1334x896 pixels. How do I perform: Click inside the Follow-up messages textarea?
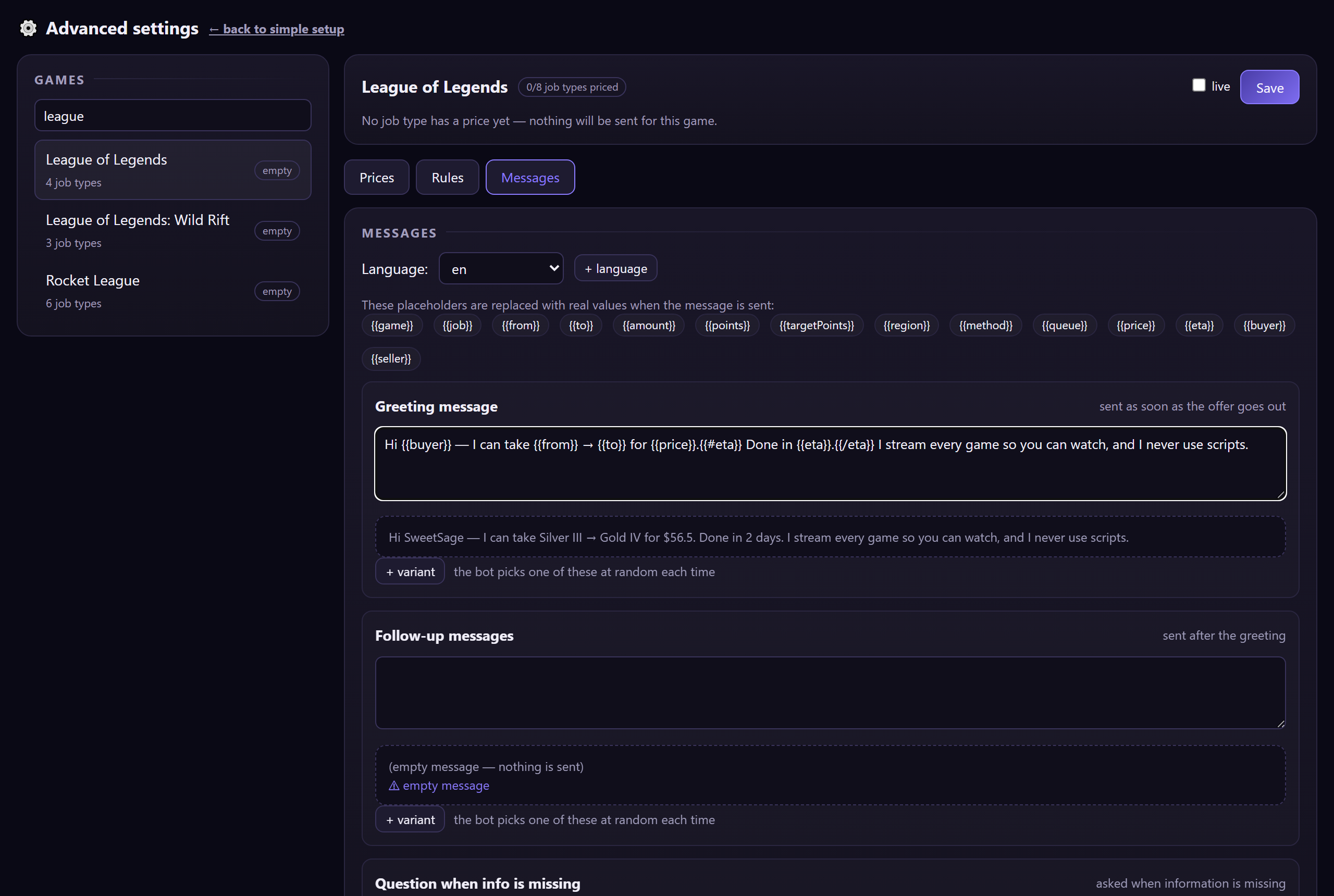pos(830,692)
